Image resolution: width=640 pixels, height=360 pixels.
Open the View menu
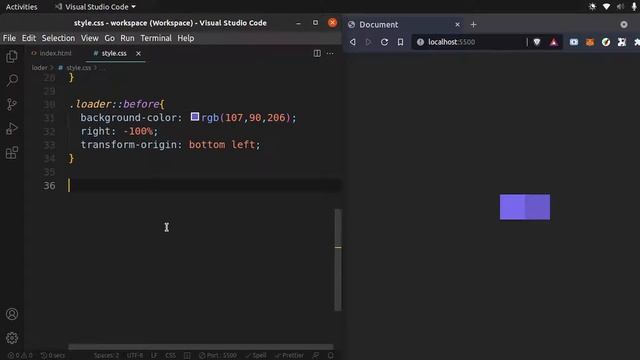point(89,38)
